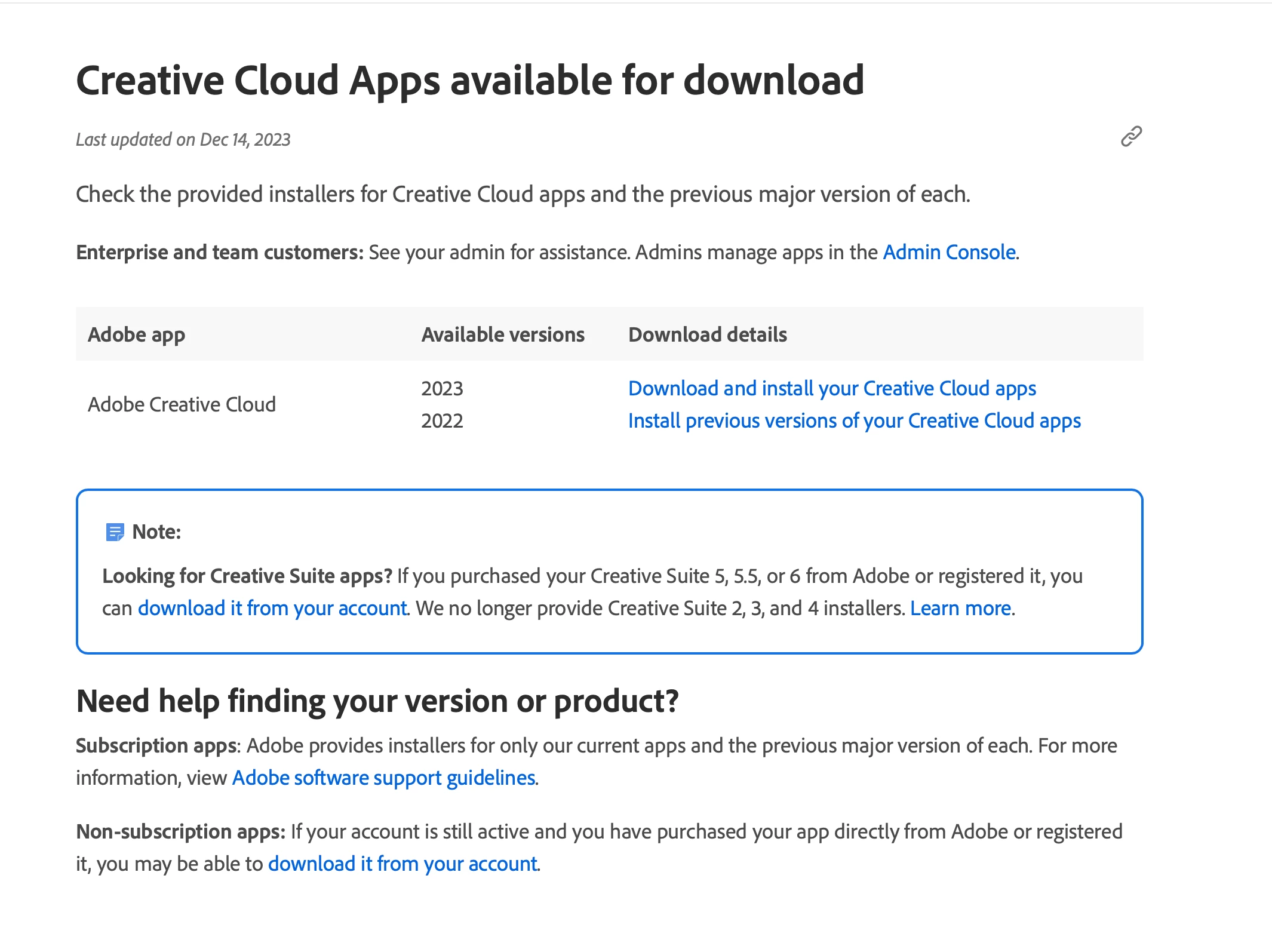Viewport: 1272px width, 952px height.
Task: Open Adobe software support guidelines link
Action: (383, 778)
